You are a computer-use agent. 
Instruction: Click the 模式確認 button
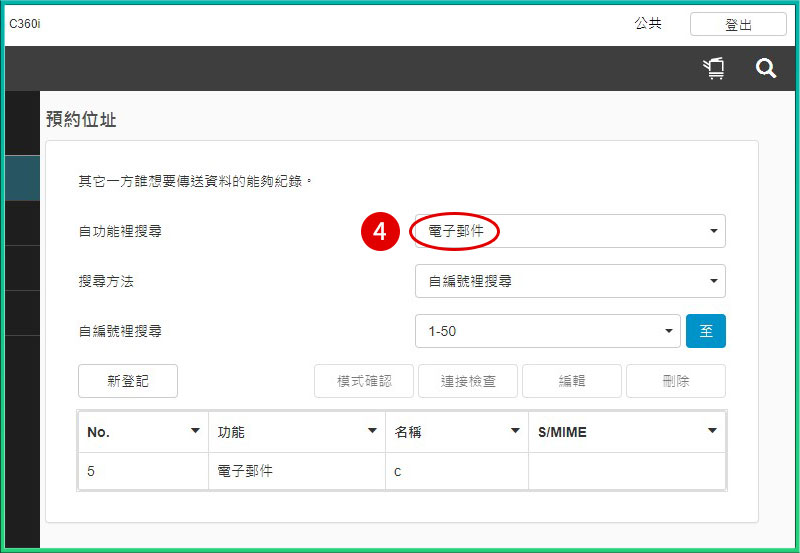point(364,381)
